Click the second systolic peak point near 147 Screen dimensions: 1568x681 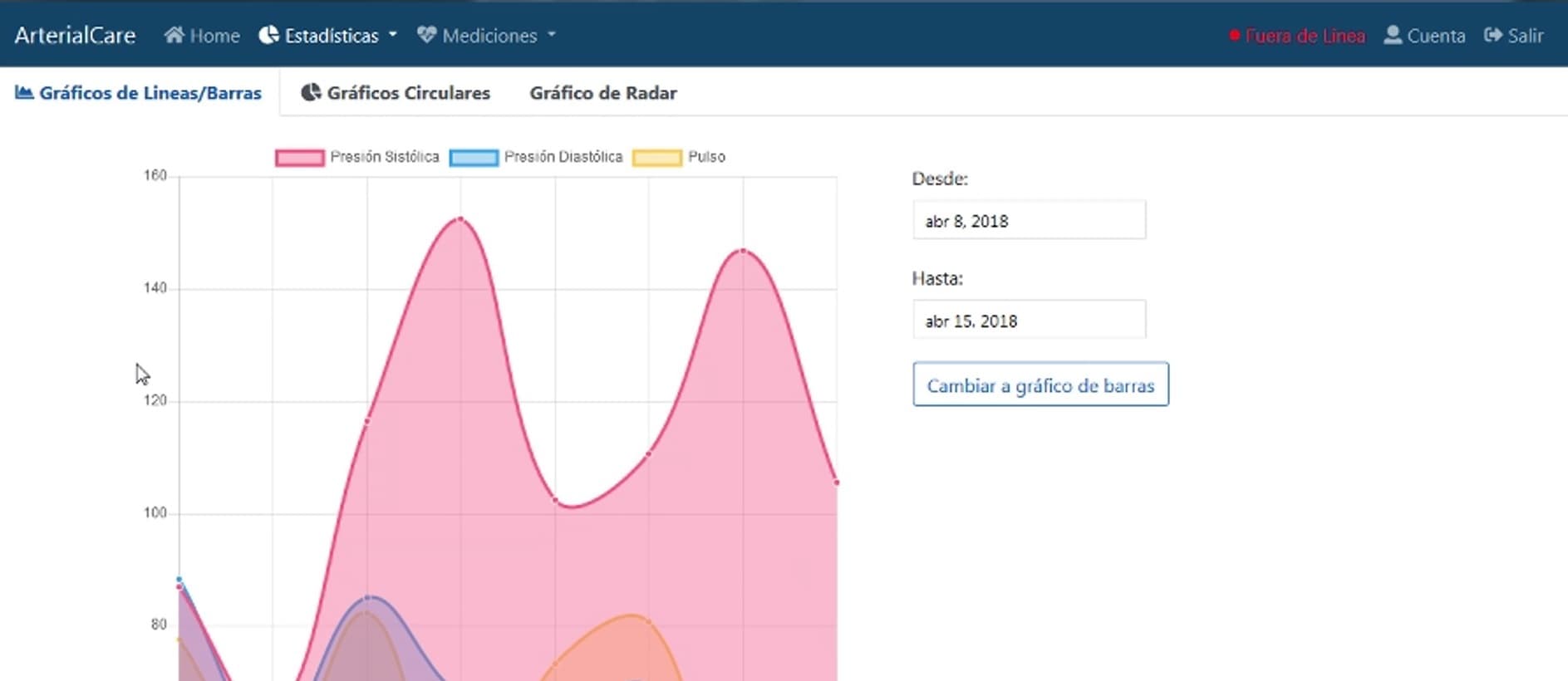[x=743, y=250]
